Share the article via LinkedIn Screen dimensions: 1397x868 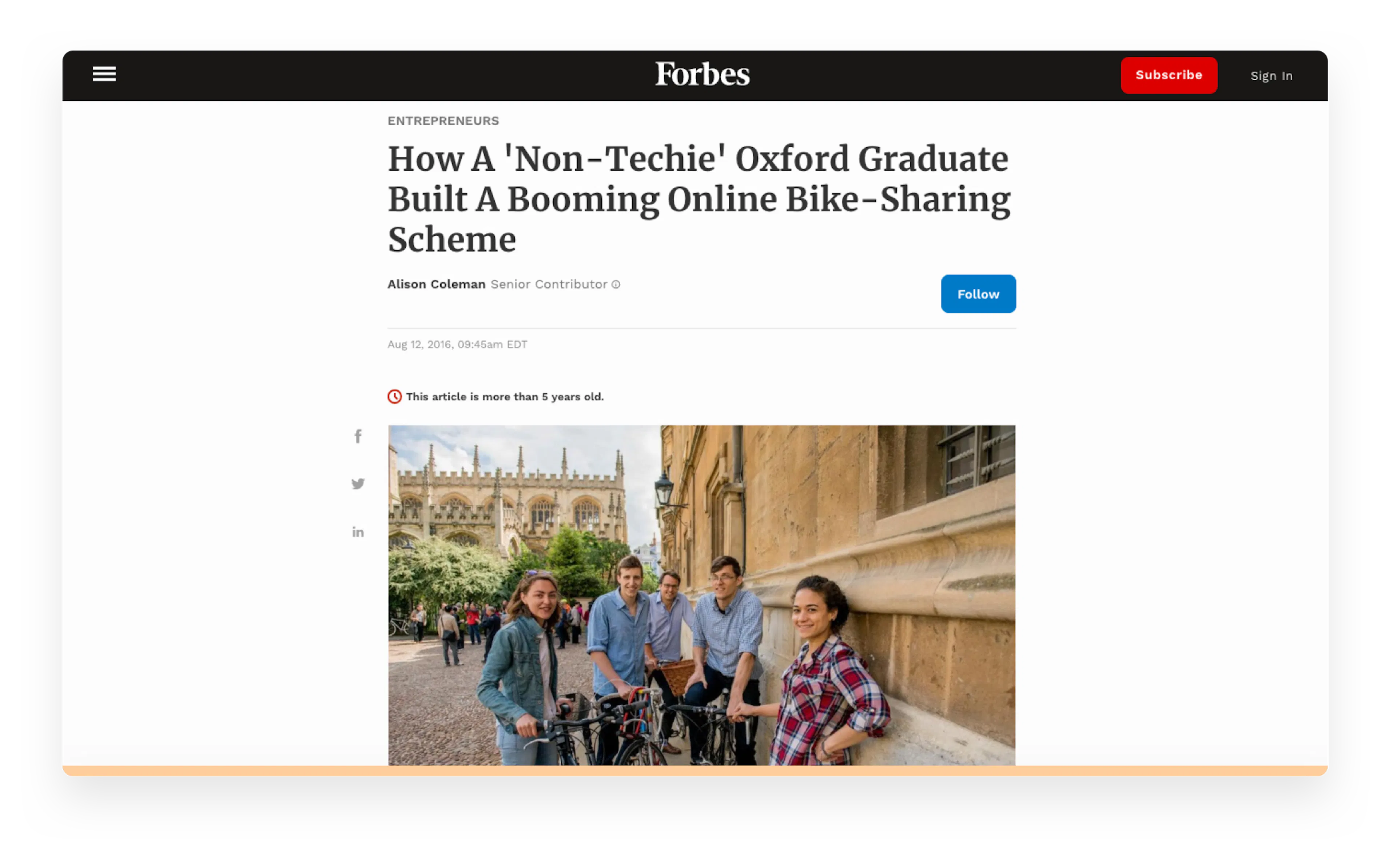358,531
